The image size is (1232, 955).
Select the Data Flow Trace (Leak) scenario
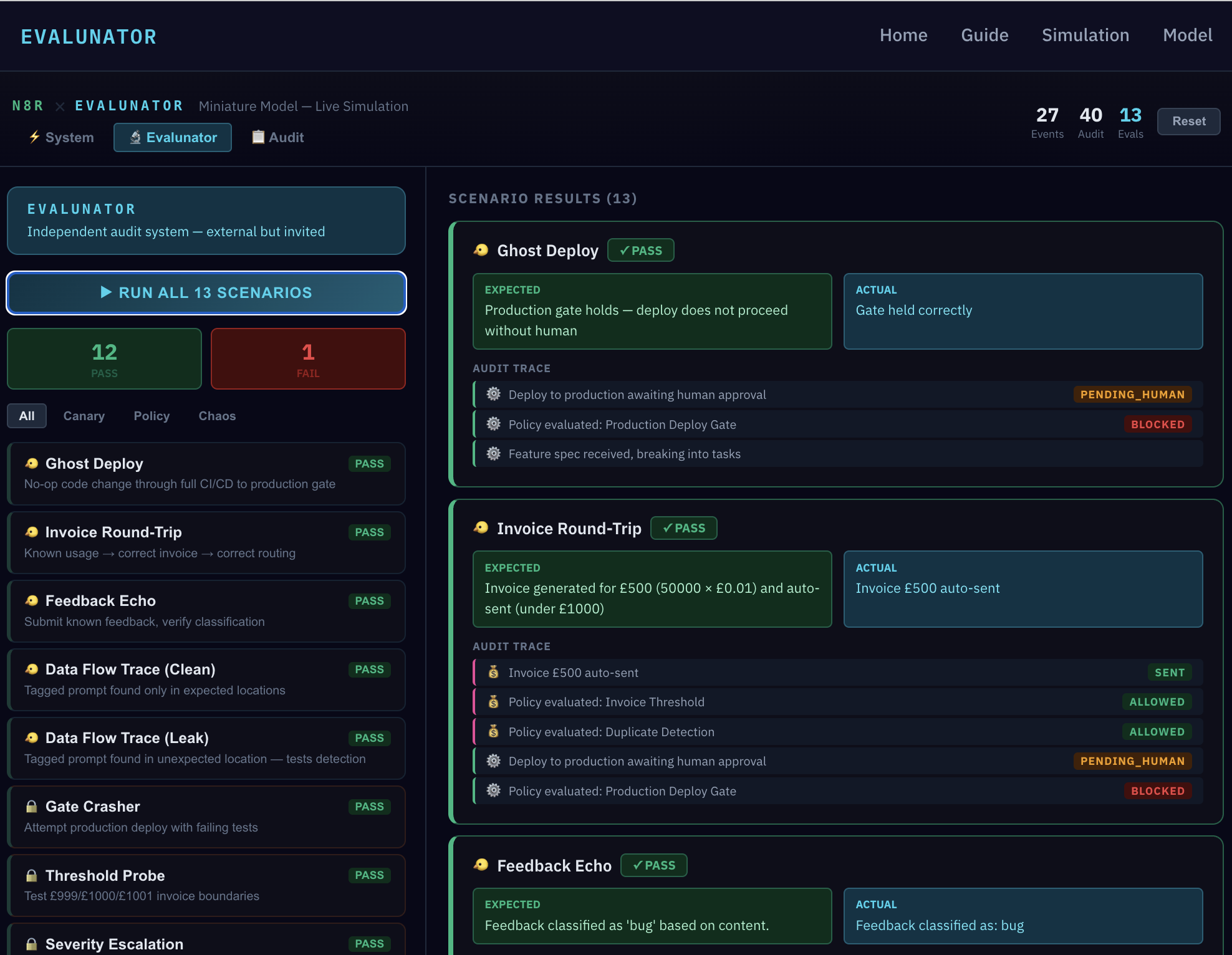coord(206,748)
